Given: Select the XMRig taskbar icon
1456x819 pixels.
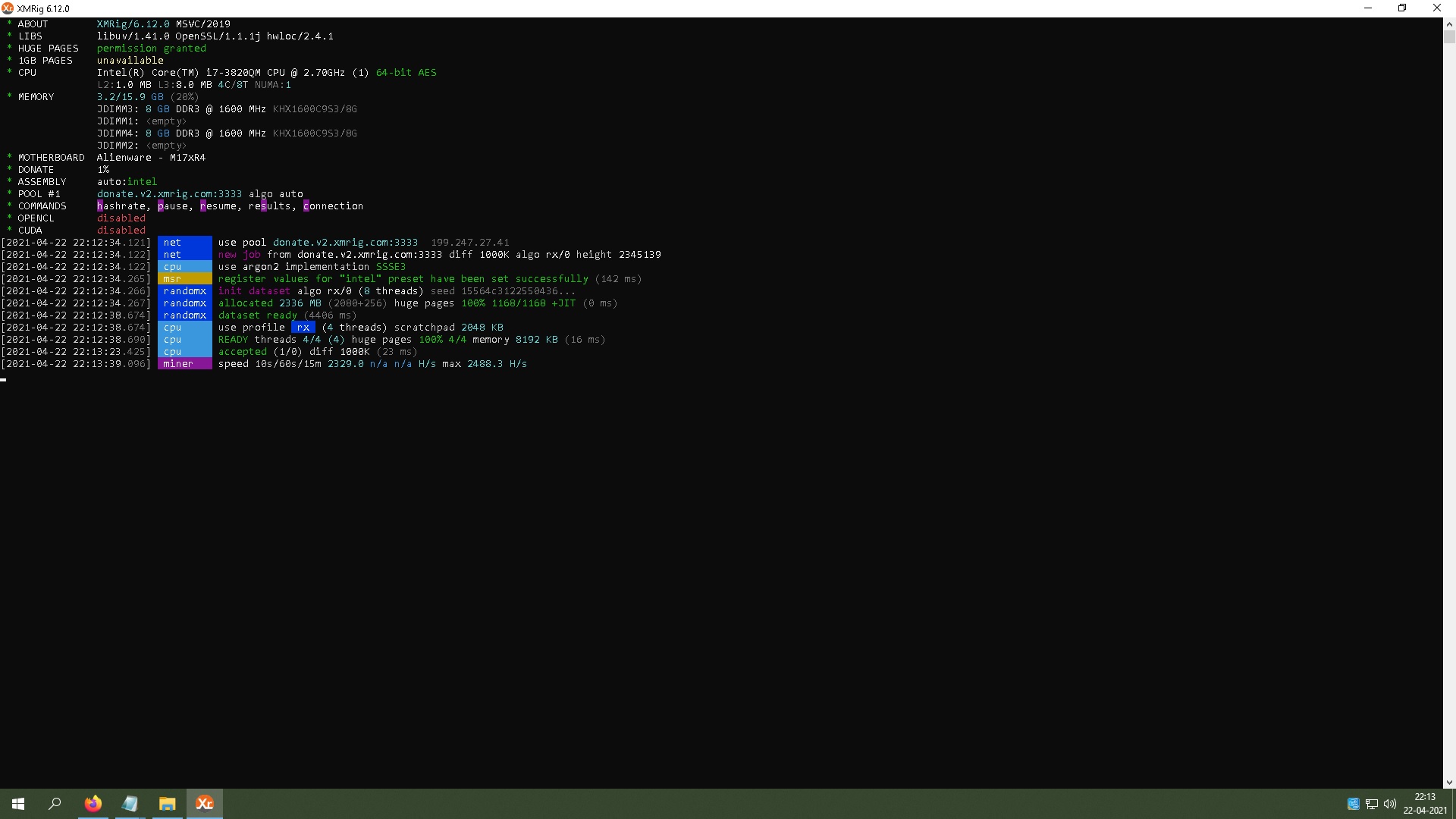Looking at the screenshot, I should tap(204, 804).
